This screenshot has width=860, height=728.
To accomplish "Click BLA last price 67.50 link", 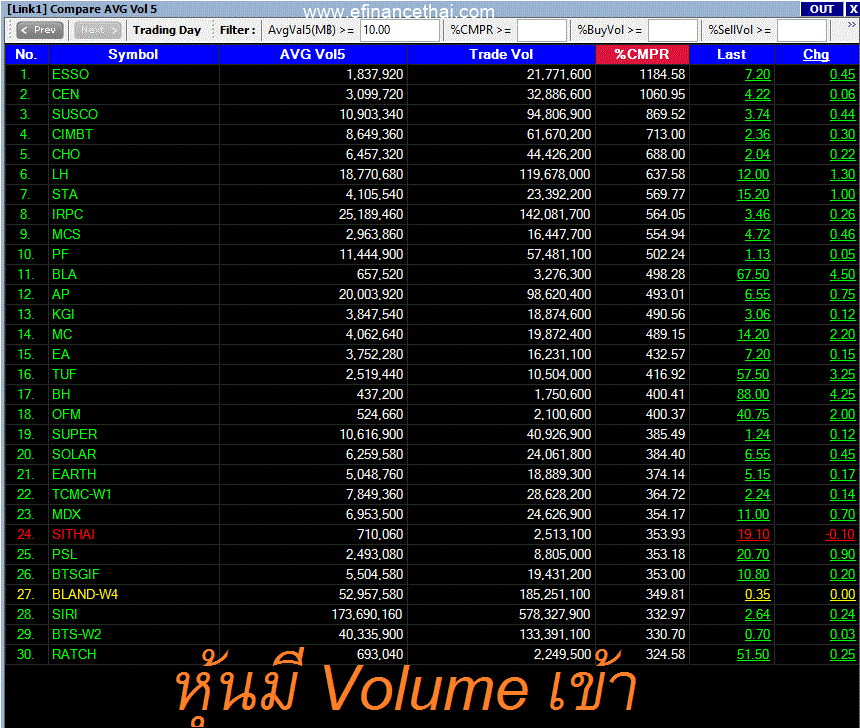I will 754,274.
